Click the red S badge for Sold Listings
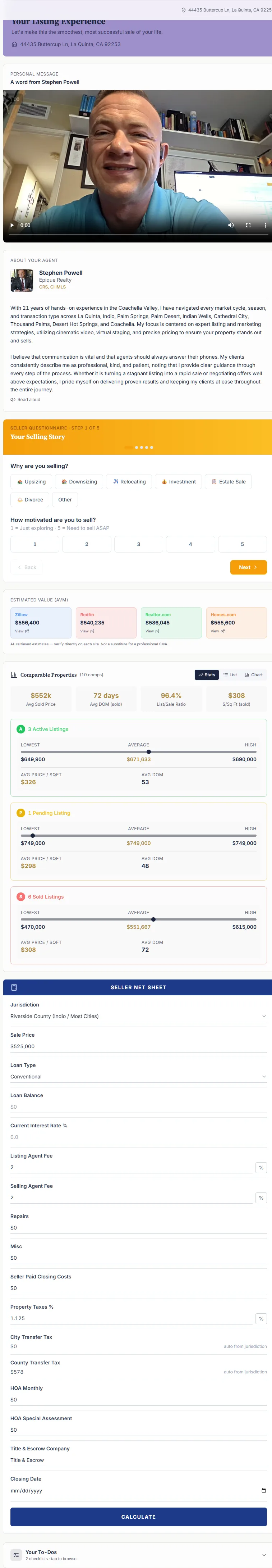 21,897
